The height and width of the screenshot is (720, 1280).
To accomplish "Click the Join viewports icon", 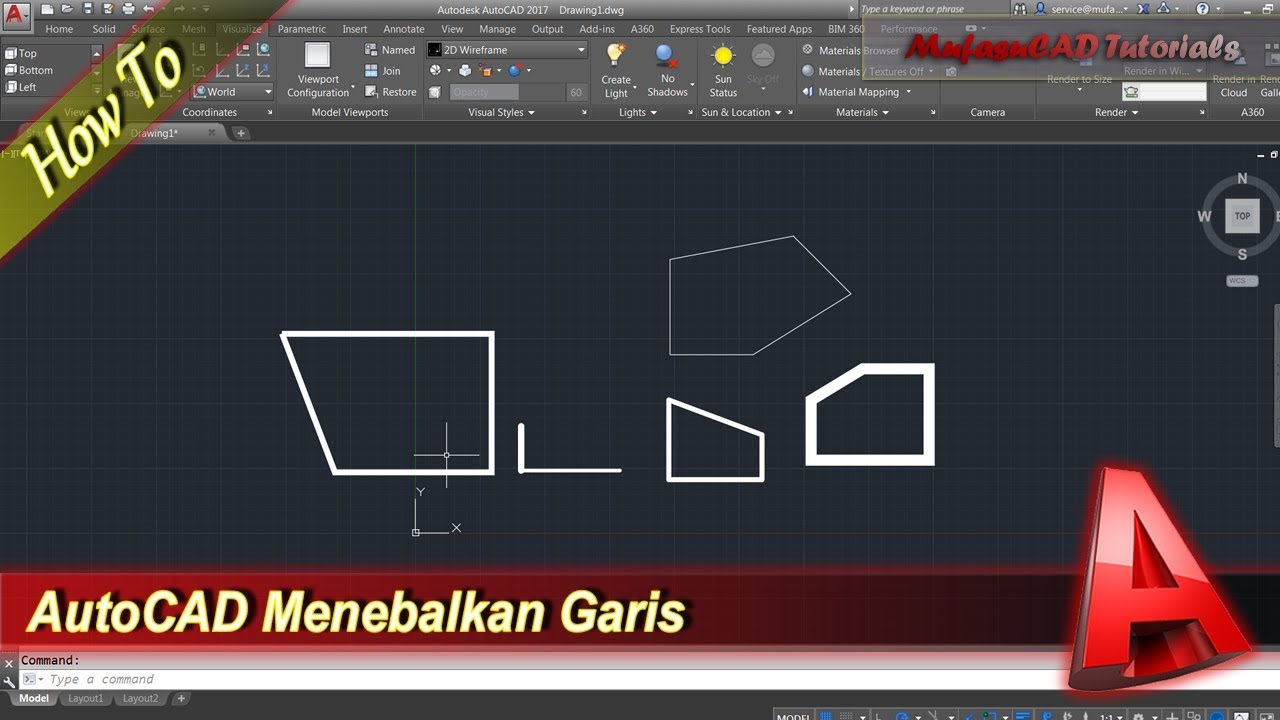I will pyautogui.click(x=371, y=71).
